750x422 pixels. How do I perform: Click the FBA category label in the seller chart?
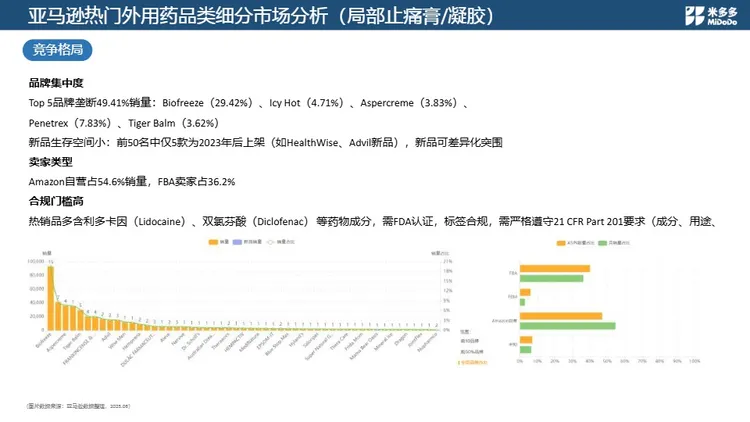[x=513, y=273]
